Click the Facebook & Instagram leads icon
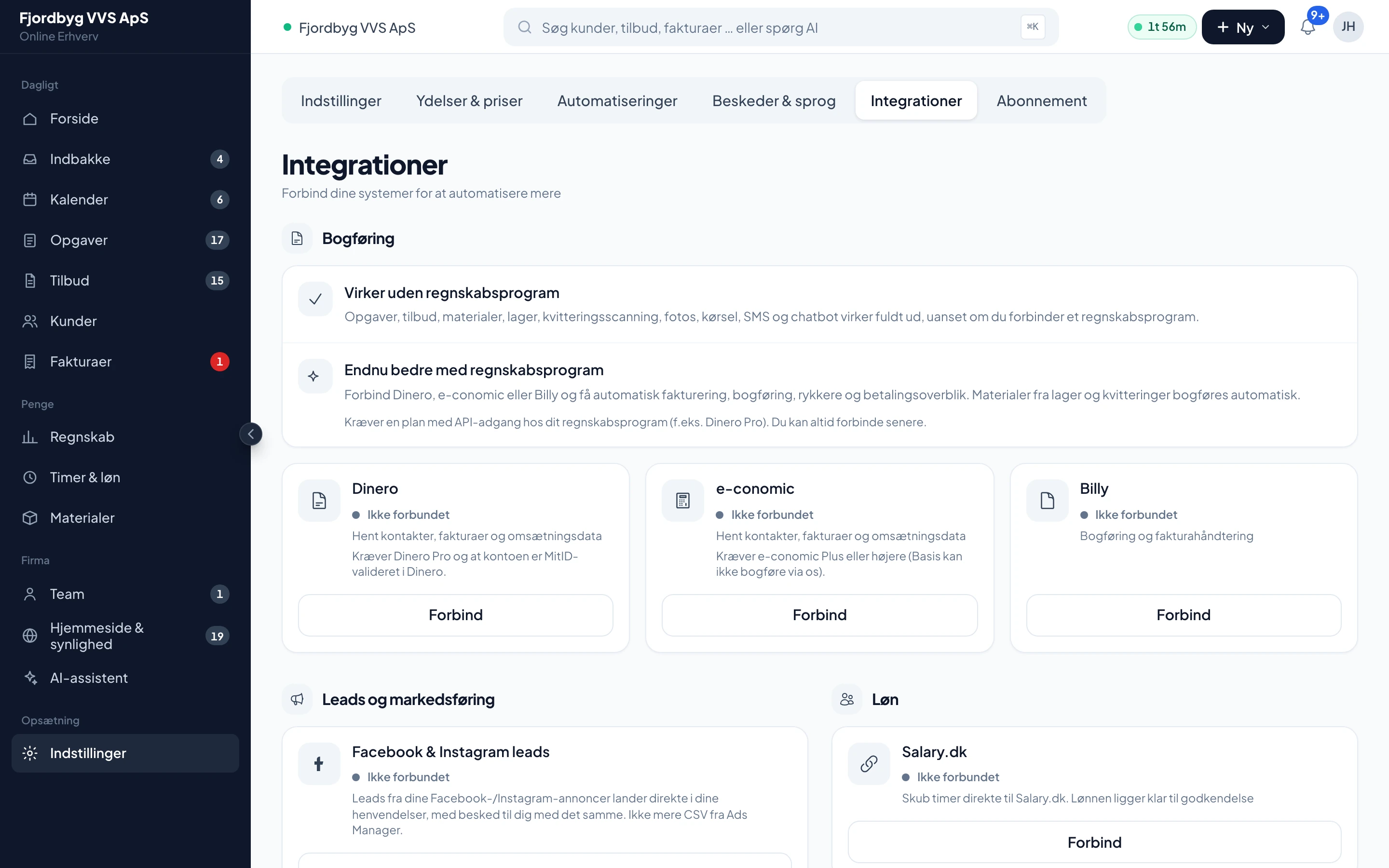Viewport: 1389px width, 868px height. [319, 763]
